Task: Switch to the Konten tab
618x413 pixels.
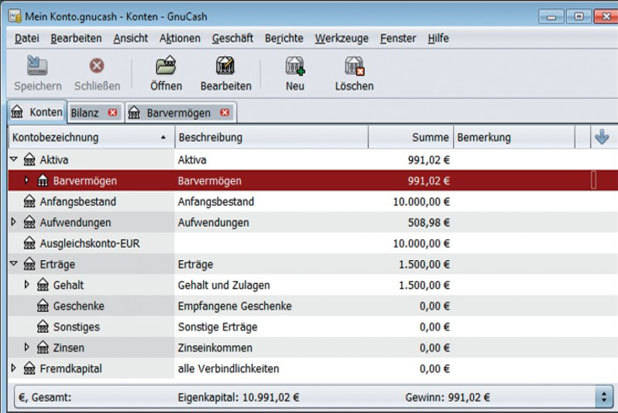Action: click(x=37, y=112)
